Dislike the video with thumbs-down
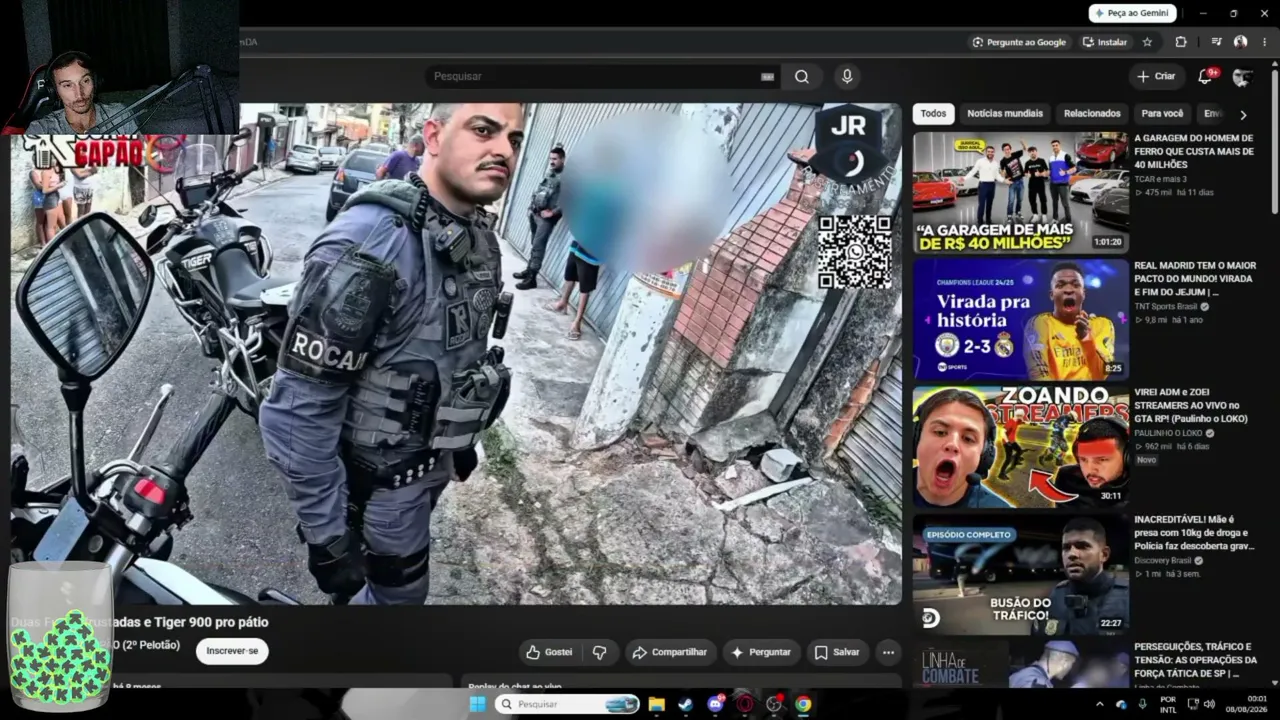This screenshot has width=1280, height=720. (599, 652)
